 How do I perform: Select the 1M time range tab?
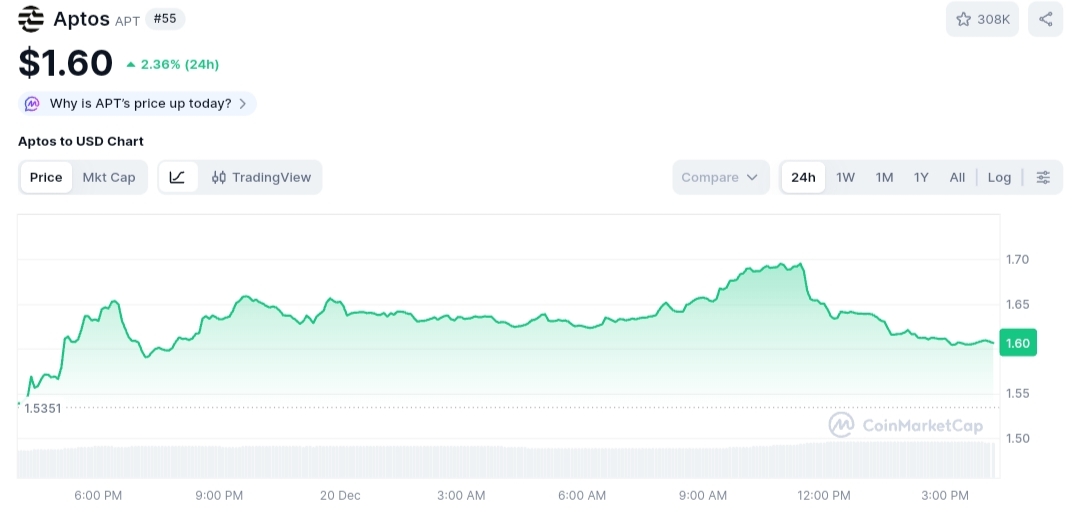point(884,178)
